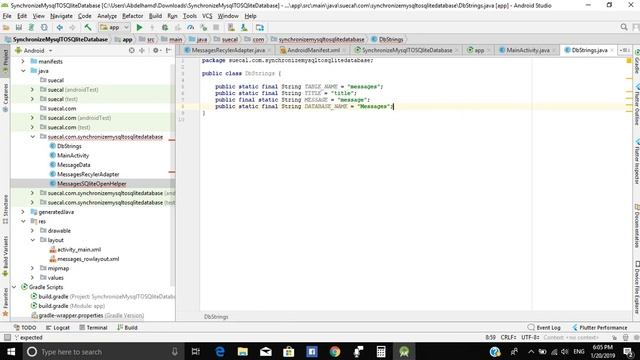This screenshot has height=360, width=640.
Task: Click the Open folder toolbar icon
Action: pyautogui.click(x=6, y=28)
